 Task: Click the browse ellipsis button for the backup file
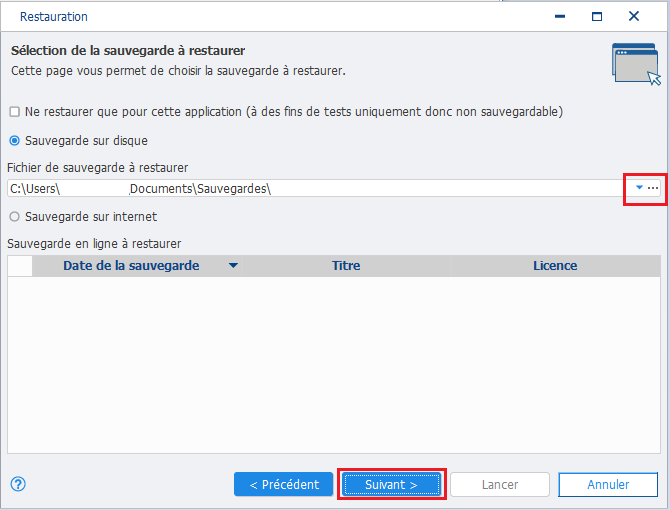click(652, 188)
